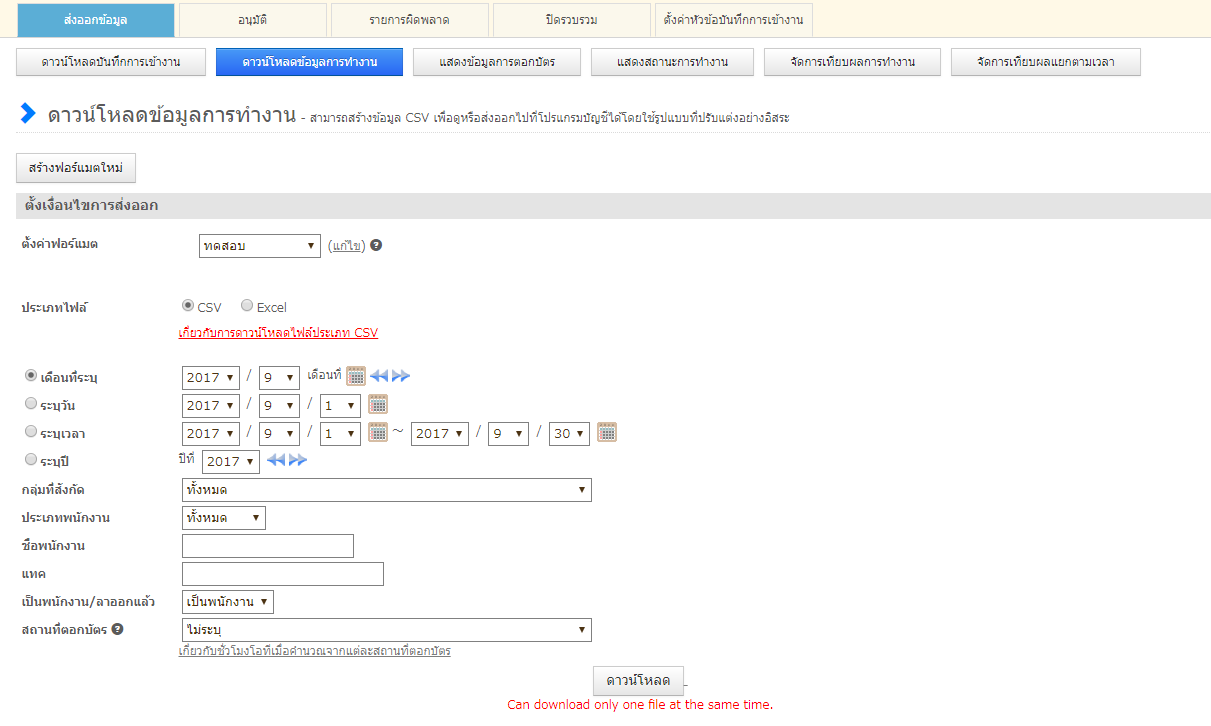Select the Excel file type option
This screenshot has height=726, width=1211.
tap(247, 306)
